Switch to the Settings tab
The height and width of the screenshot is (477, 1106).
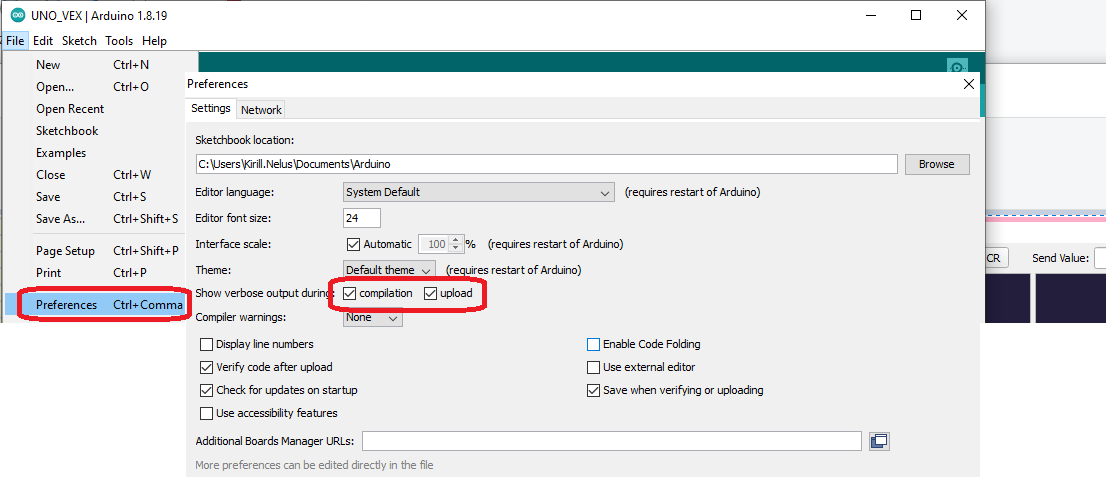click(x=211, y=109)
